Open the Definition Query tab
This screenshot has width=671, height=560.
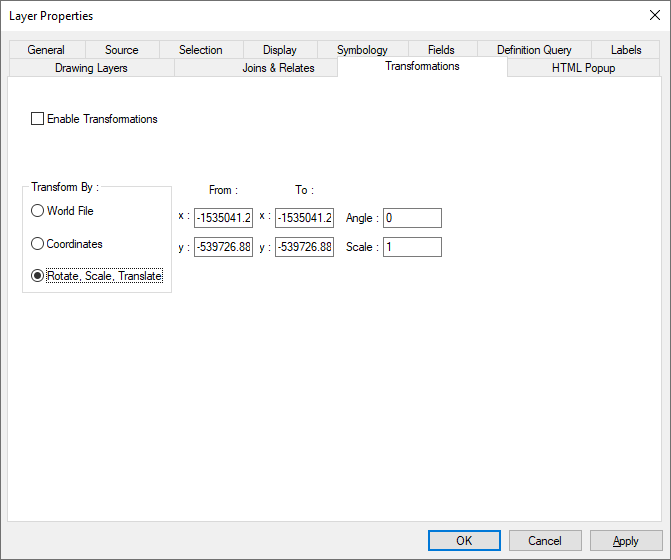pyautogui.click(x=534, y=50)
